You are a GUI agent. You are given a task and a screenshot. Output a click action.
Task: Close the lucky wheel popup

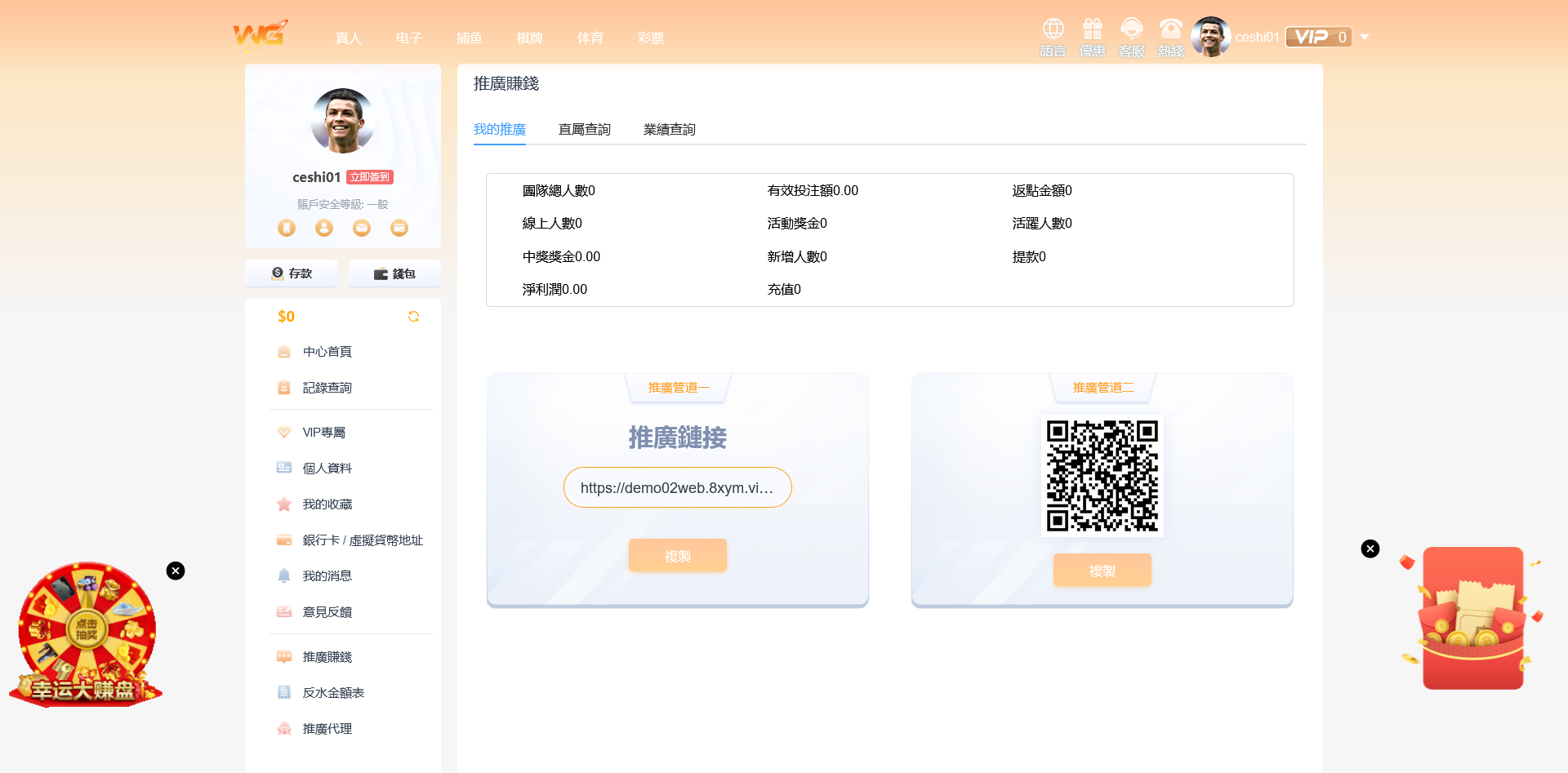pyautogui.click(x=176, y=571)
